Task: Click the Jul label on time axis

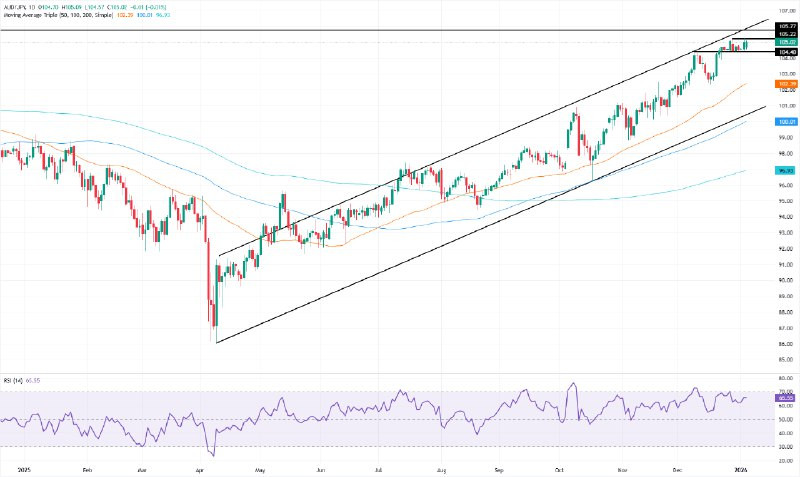Action: (380, 468)
